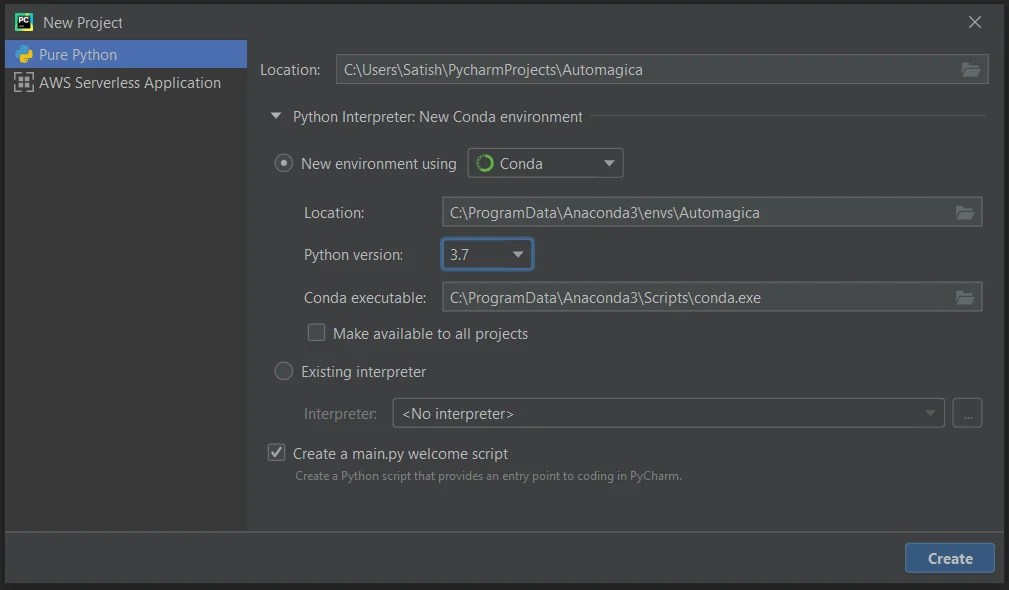Close the New Project dialog

(974, 22)
